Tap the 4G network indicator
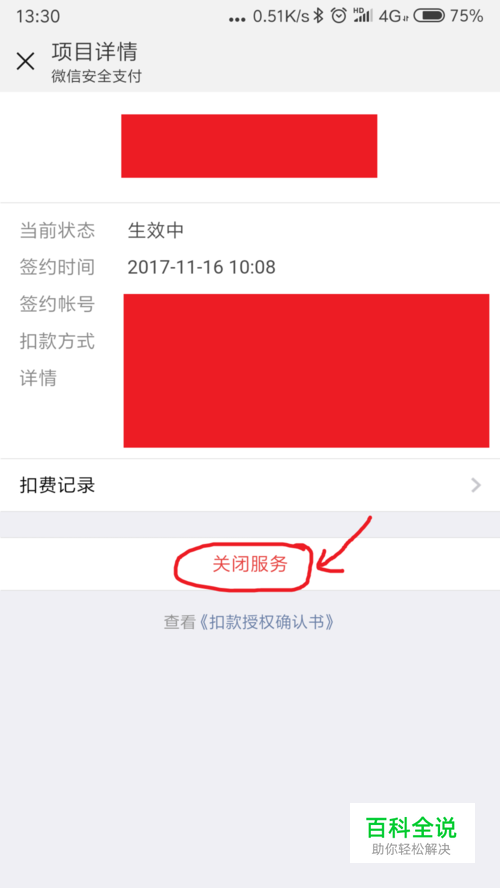 pos(394,16)
